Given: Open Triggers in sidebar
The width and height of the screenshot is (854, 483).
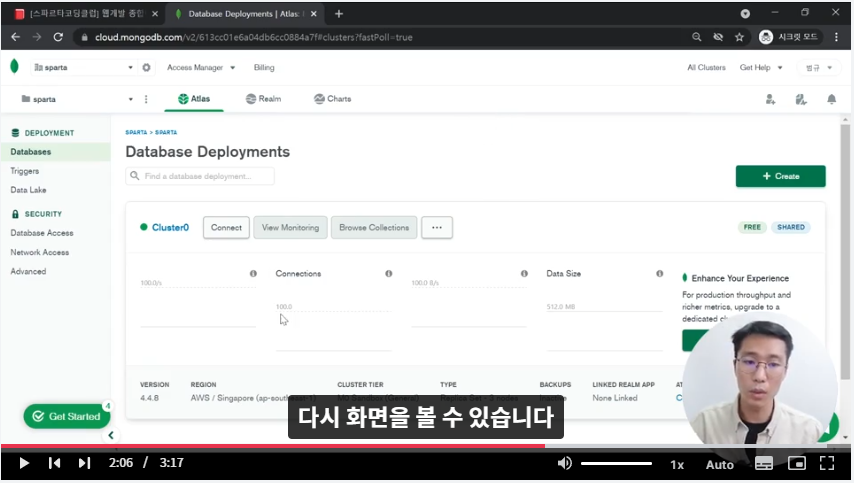Looking at the screenshot, I should coord(25,171).
